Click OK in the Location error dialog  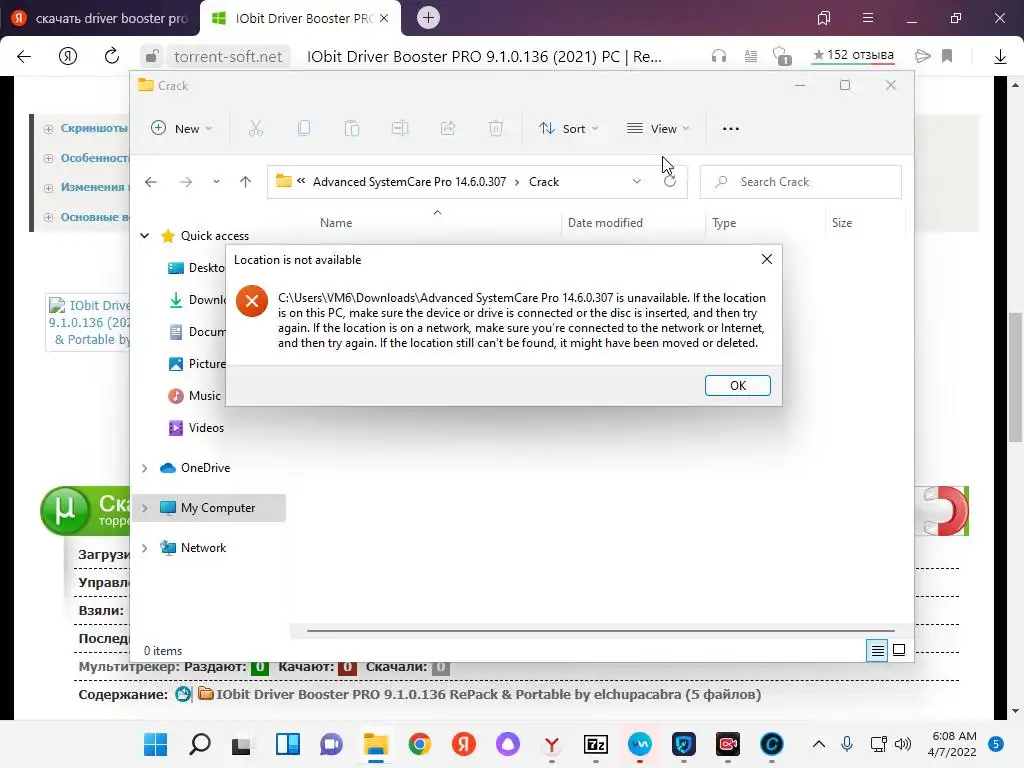pyautogui.click(x=737, y=385)
